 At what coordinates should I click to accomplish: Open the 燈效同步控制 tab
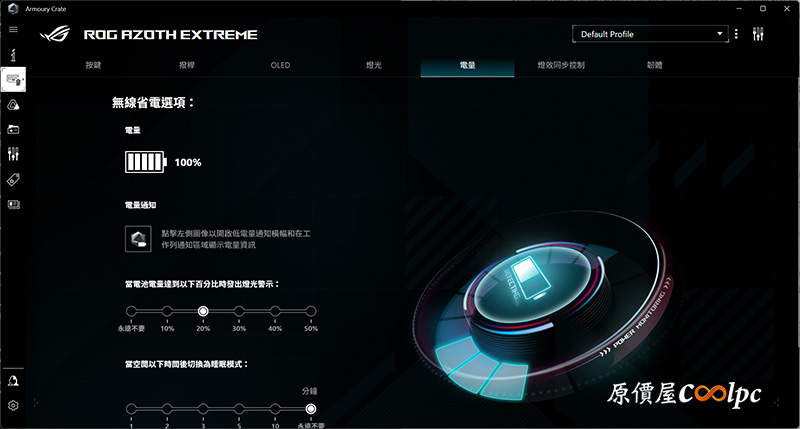(561, 65)
